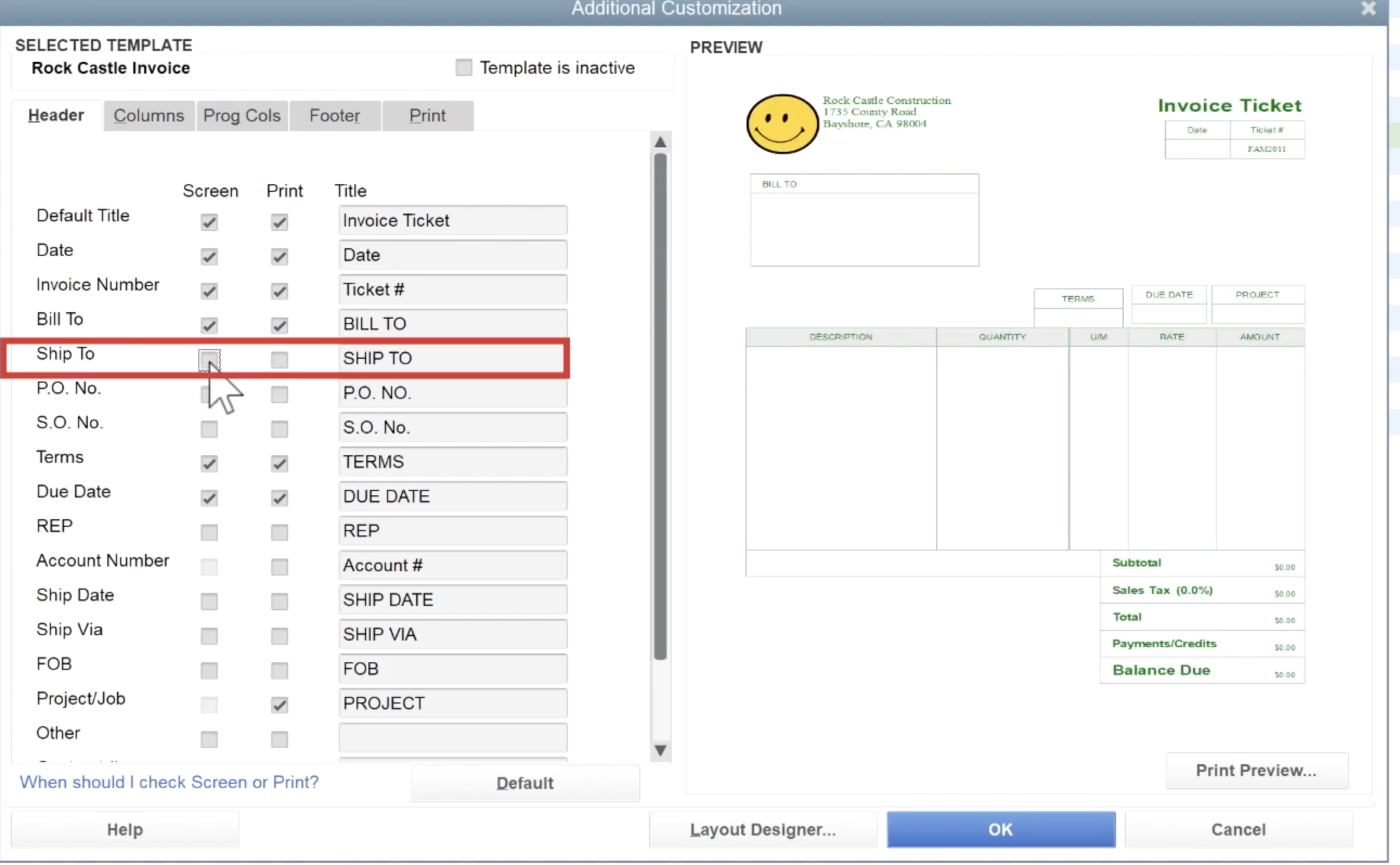Confirm with the OK button
This screenshot has height=865, width=1400.
pyautogui.click(x=1001, y=830)
